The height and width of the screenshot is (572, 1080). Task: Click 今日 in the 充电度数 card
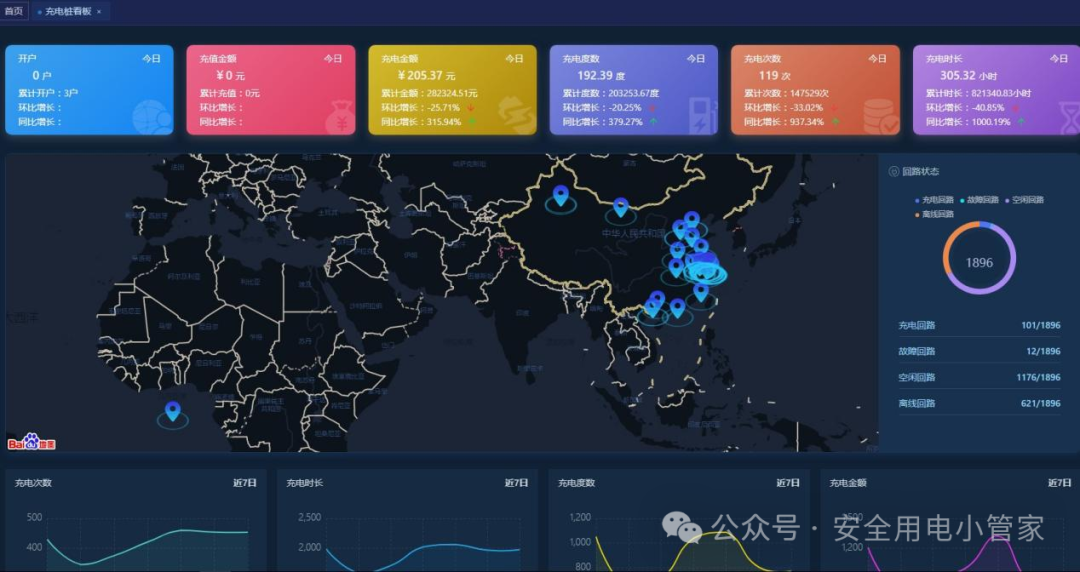click(696, 59)
